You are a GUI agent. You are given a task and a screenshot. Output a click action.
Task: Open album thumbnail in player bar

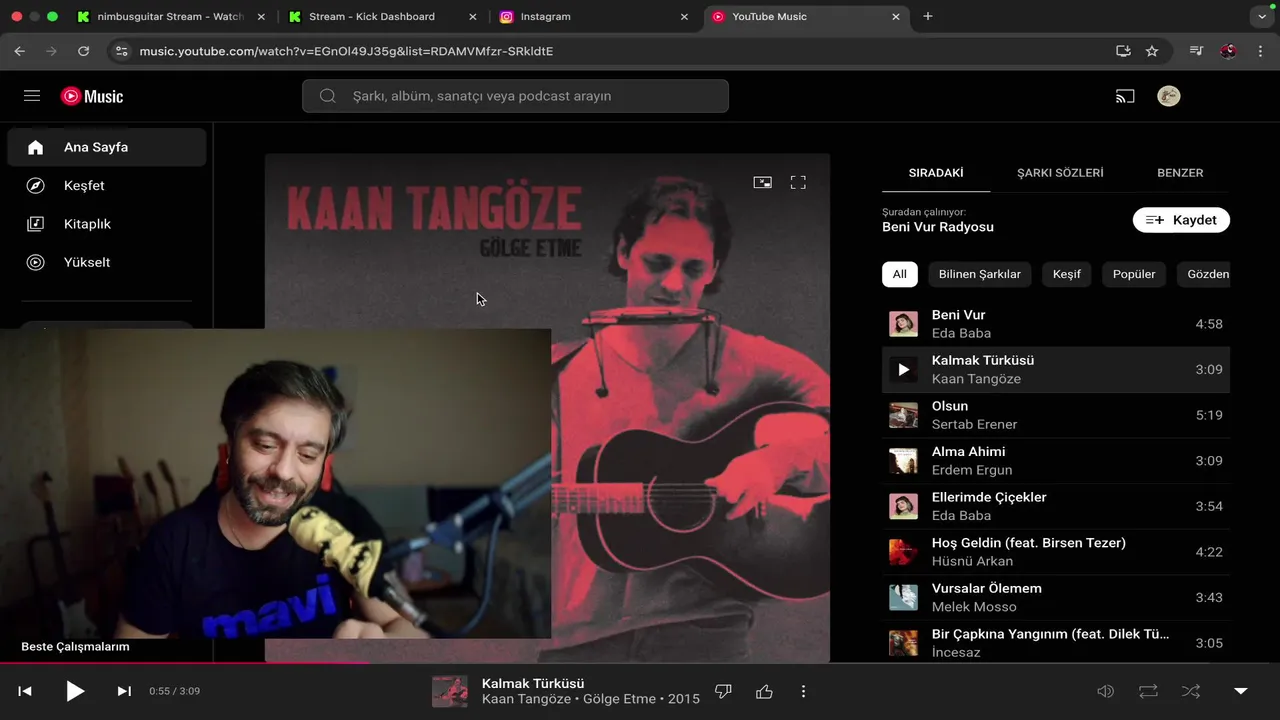450,691
